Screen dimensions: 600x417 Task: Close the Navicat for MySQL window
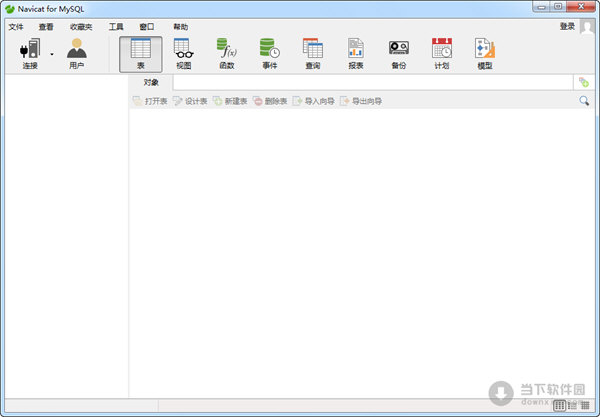[x=581, y=7]
